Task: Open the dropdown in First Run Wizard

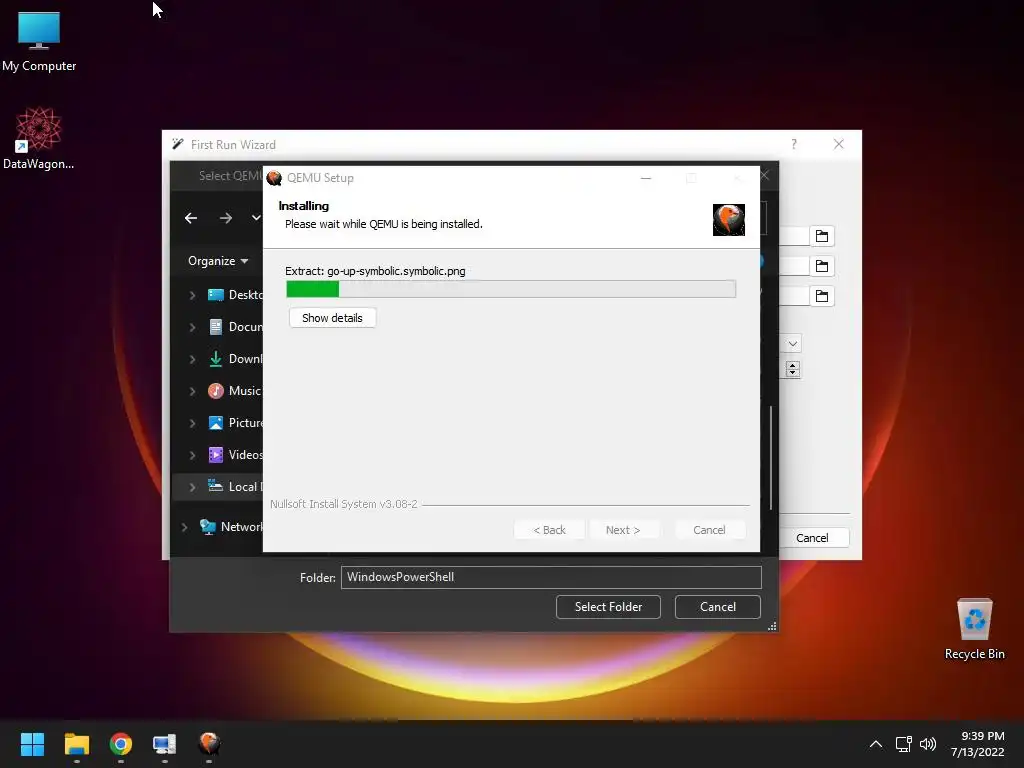Action: (792, 344)
